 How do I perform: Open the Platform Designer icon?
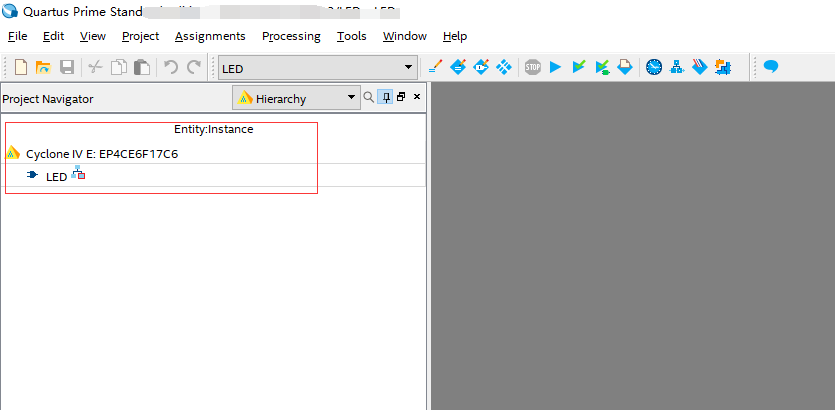coord(723,67)
